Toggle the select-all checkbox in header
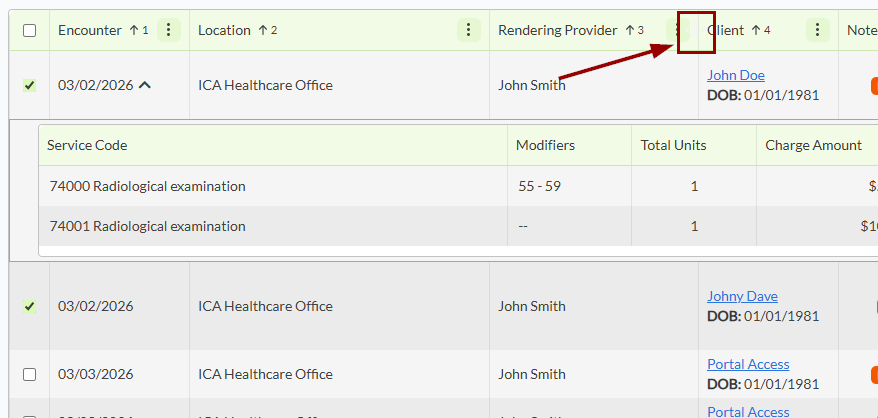This screenshot has height=418, width=878. (x=29, y=30)
